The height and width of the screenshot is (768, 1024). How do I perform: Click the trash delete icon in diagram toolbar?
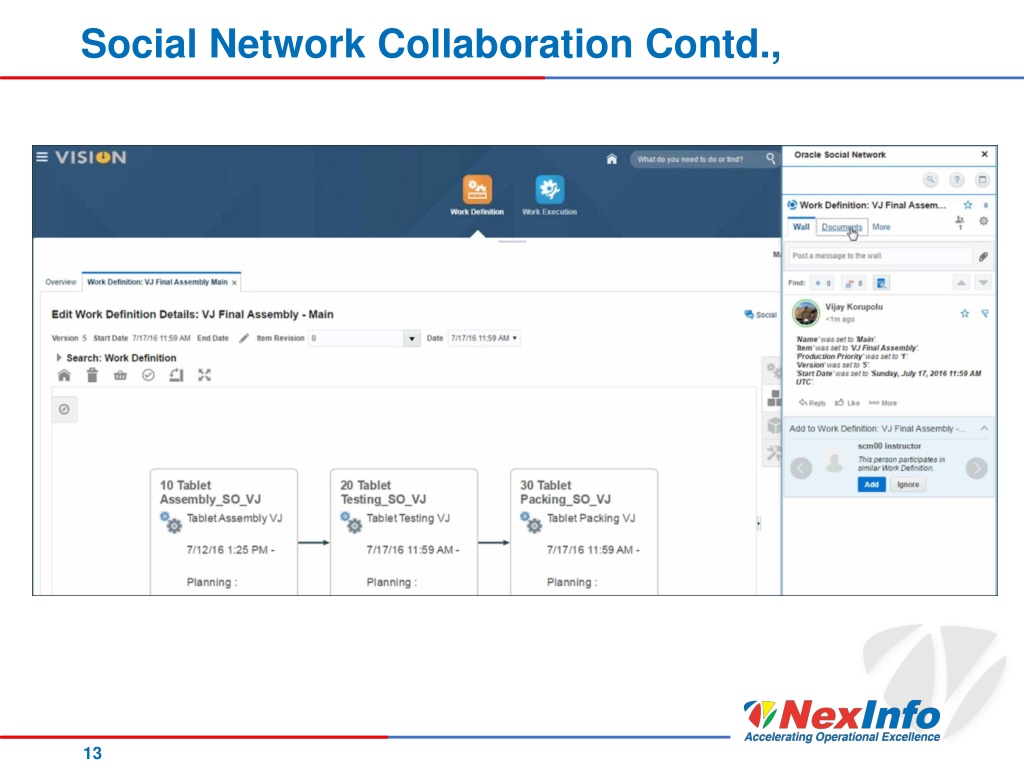tap(92, 375)
